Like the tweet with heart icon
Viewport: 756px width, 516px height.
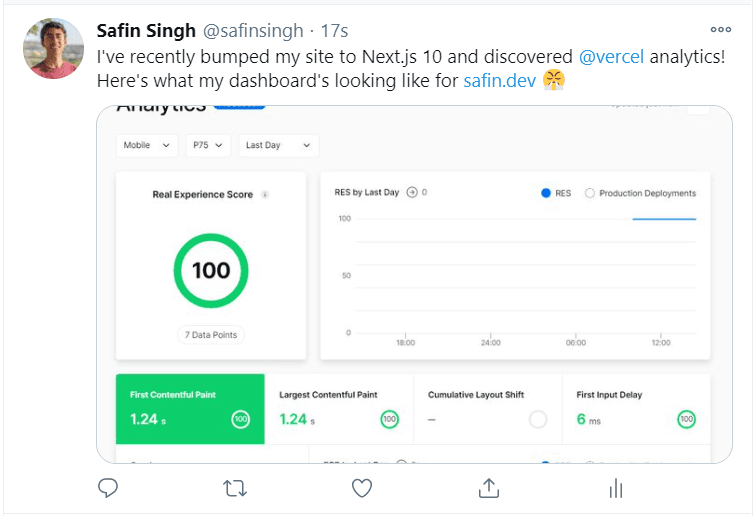[362, 488]
